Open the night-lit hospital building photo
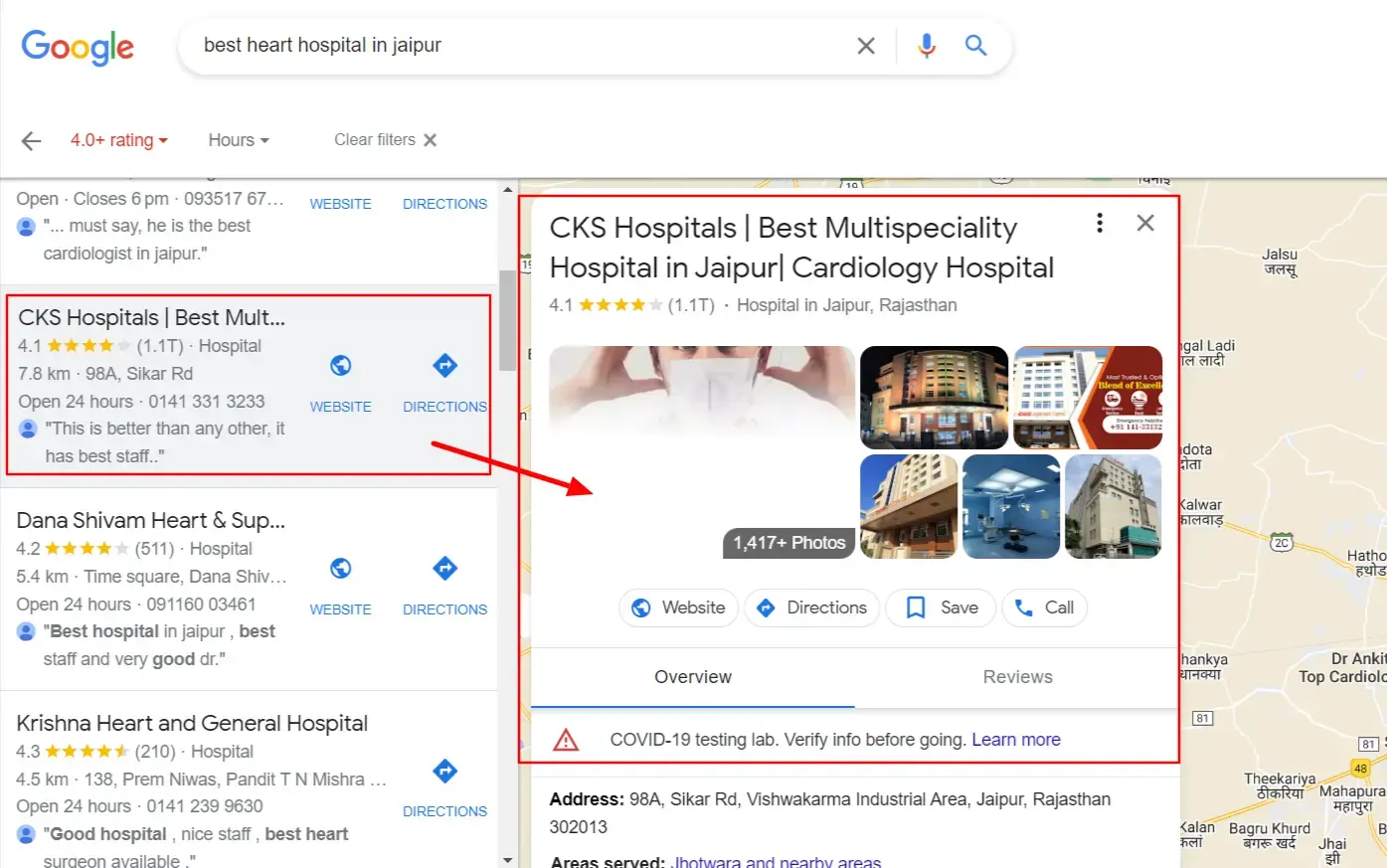The height and width of the screenshot is (868, 1387). (934, 398)
